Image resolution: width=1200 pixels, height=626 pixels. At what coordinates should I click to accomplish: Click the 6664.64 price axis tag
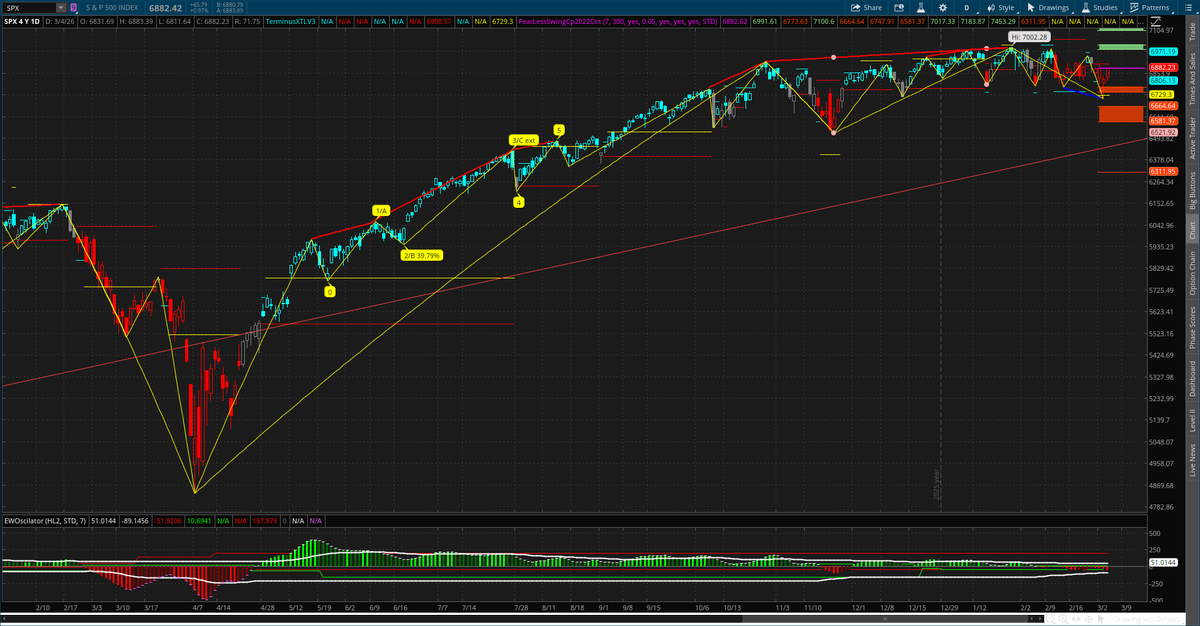point(1162,105)
